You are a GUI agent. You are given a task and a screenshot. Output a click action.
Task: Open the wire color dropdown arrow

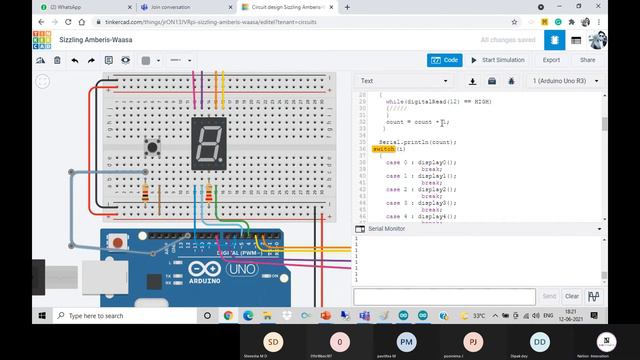point(158,61)
